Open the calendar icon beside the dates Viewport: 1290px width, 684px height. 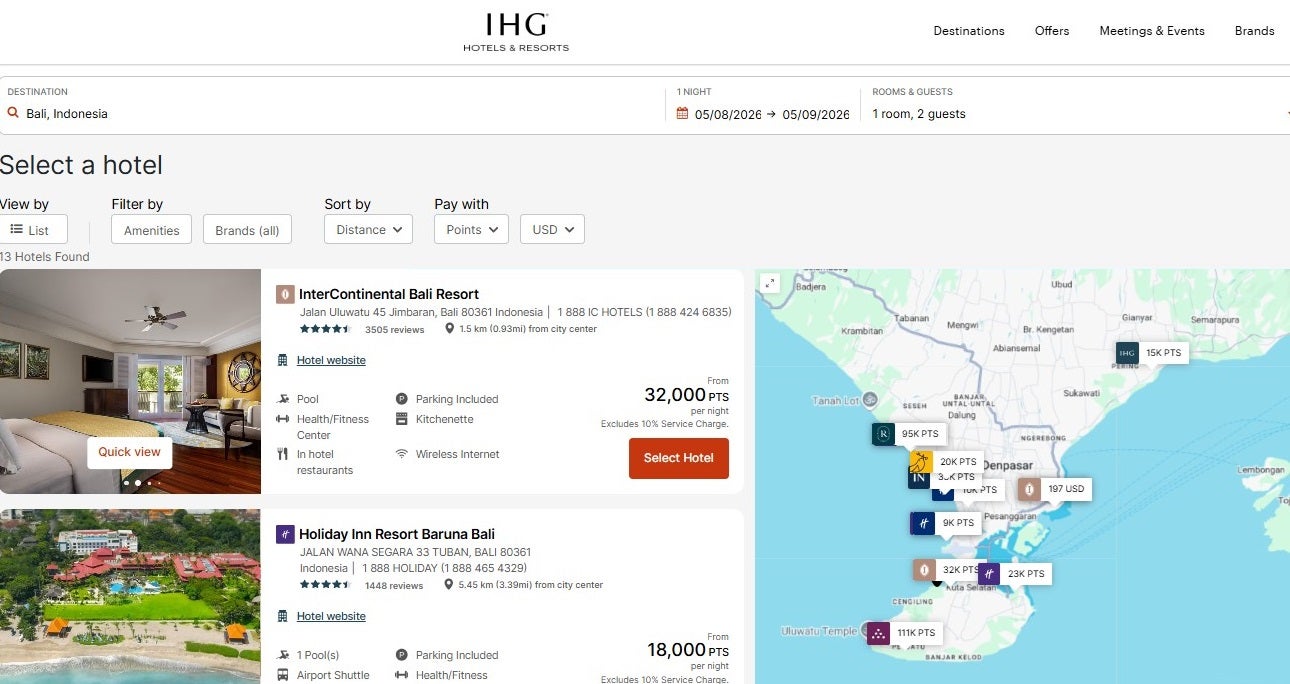pos(682,114)
